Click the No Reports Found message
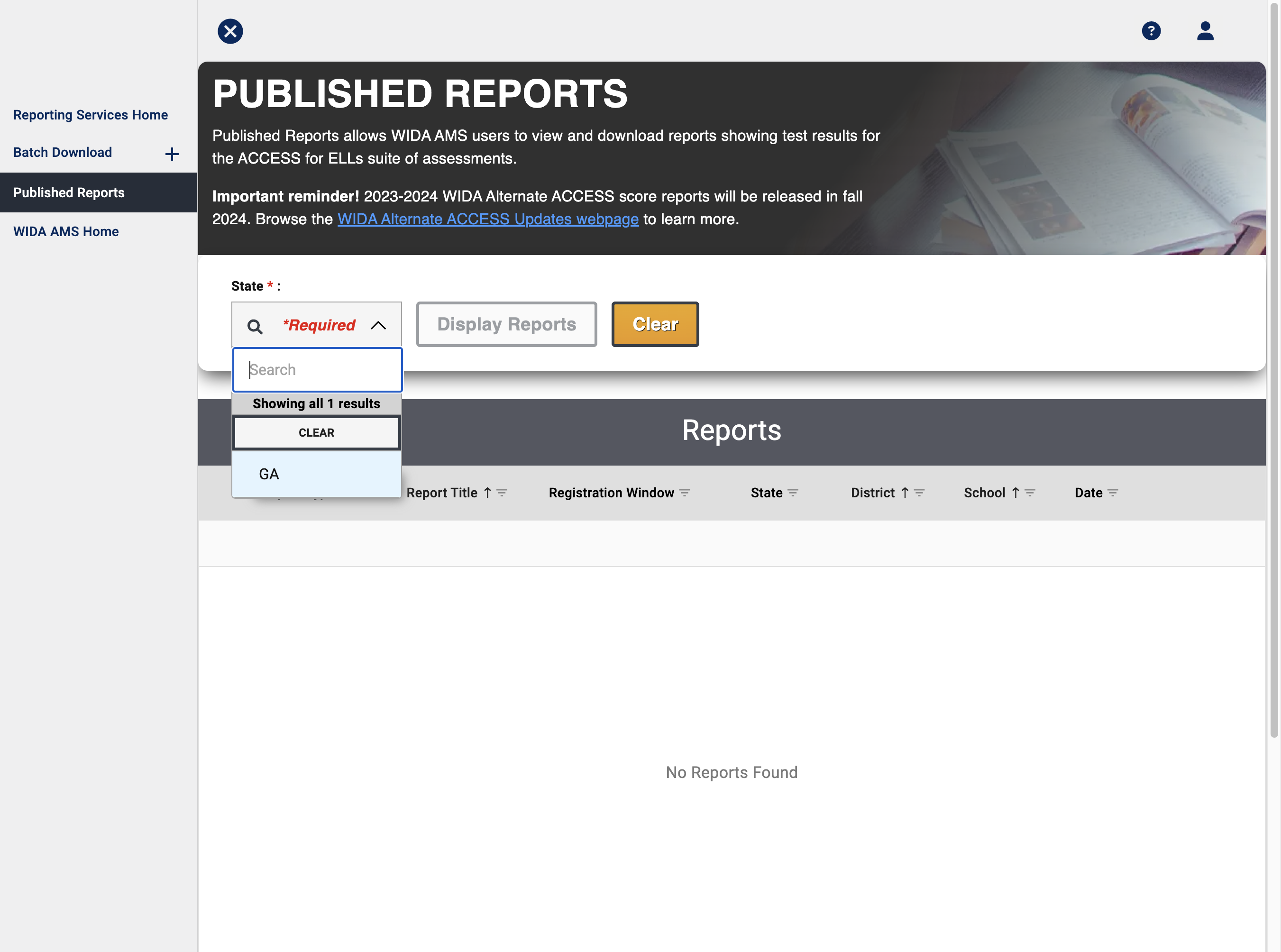Image resolution: width=1281 pixels, height=952 pixels. point(731,772)
